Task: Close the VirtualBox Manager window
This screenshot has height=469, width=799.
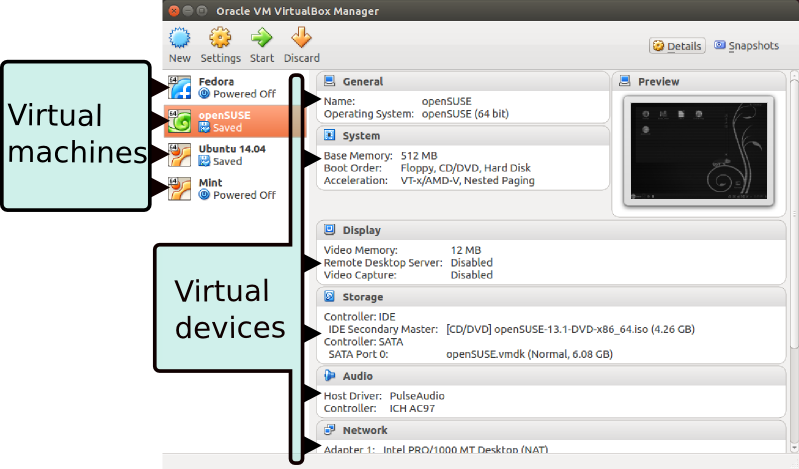Action: click(x=174, y=11)
